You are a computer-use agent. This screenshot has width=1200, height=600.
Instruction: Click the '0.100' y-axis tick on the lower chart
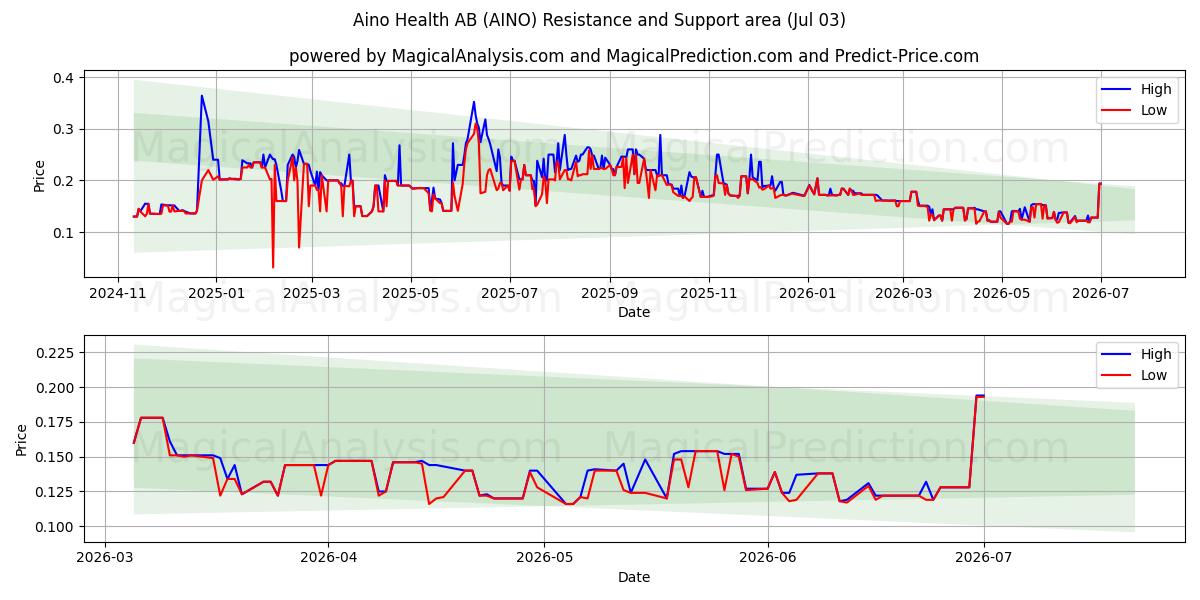pos(55,527)
